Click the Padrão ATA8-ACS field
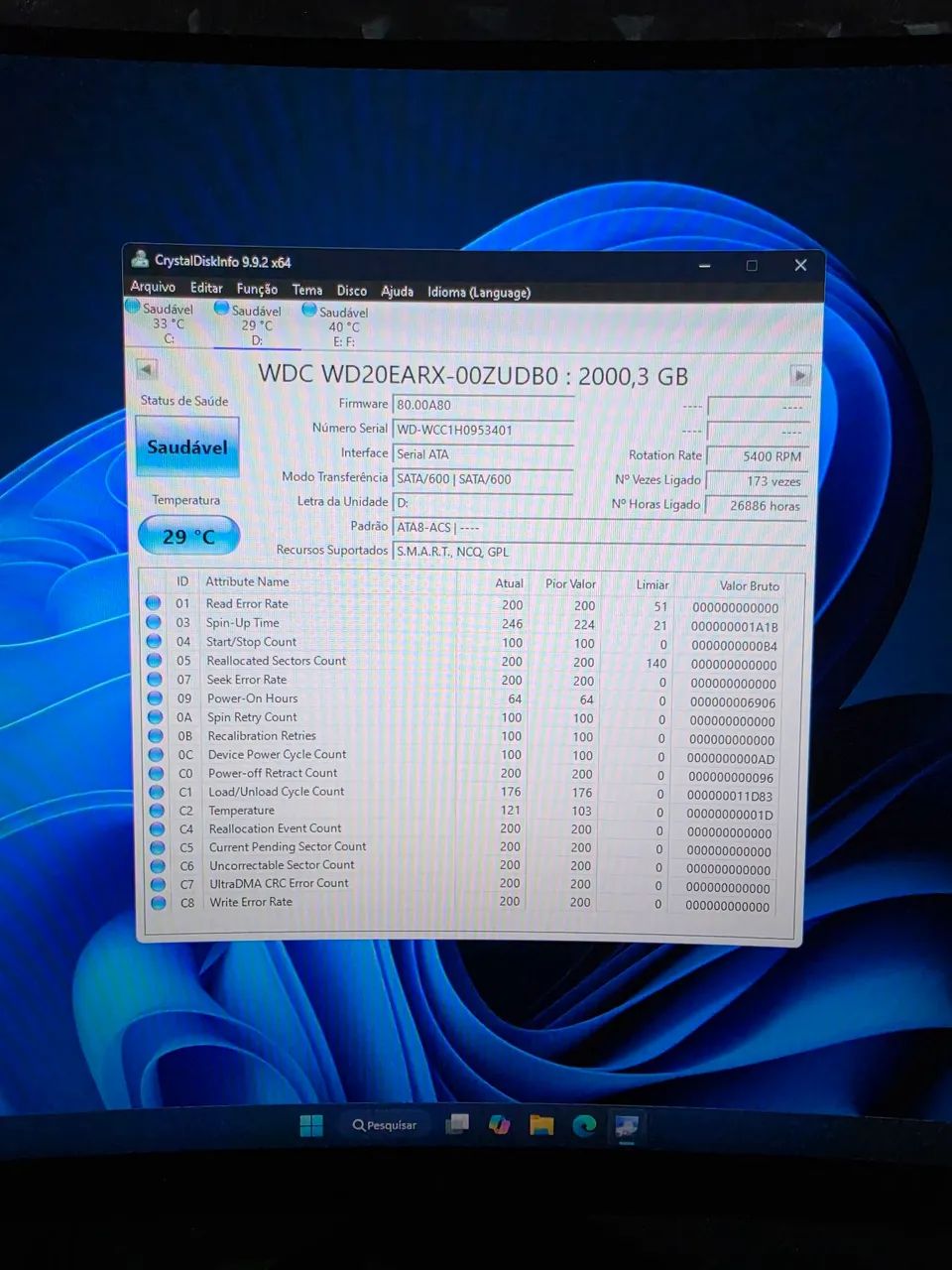Screen dimensions: 952x1270 coord(600,528)
